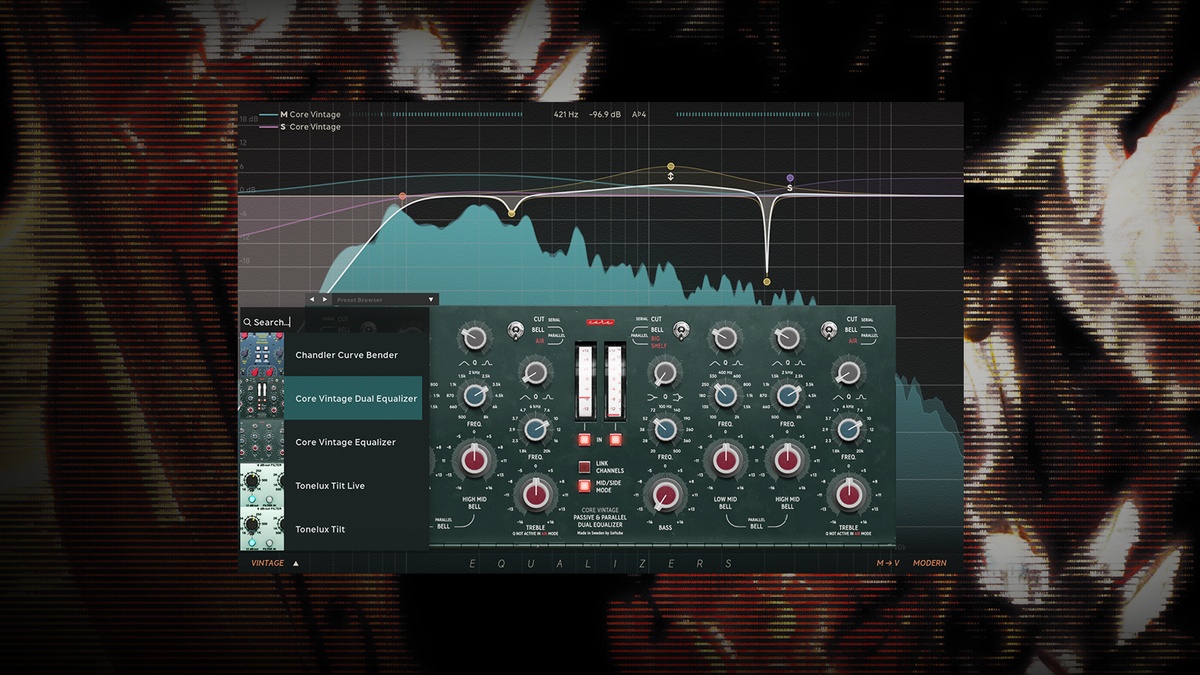
Task: Click the orange EQ node on curve
Action: pyautogui.click(x=402, y=197)
